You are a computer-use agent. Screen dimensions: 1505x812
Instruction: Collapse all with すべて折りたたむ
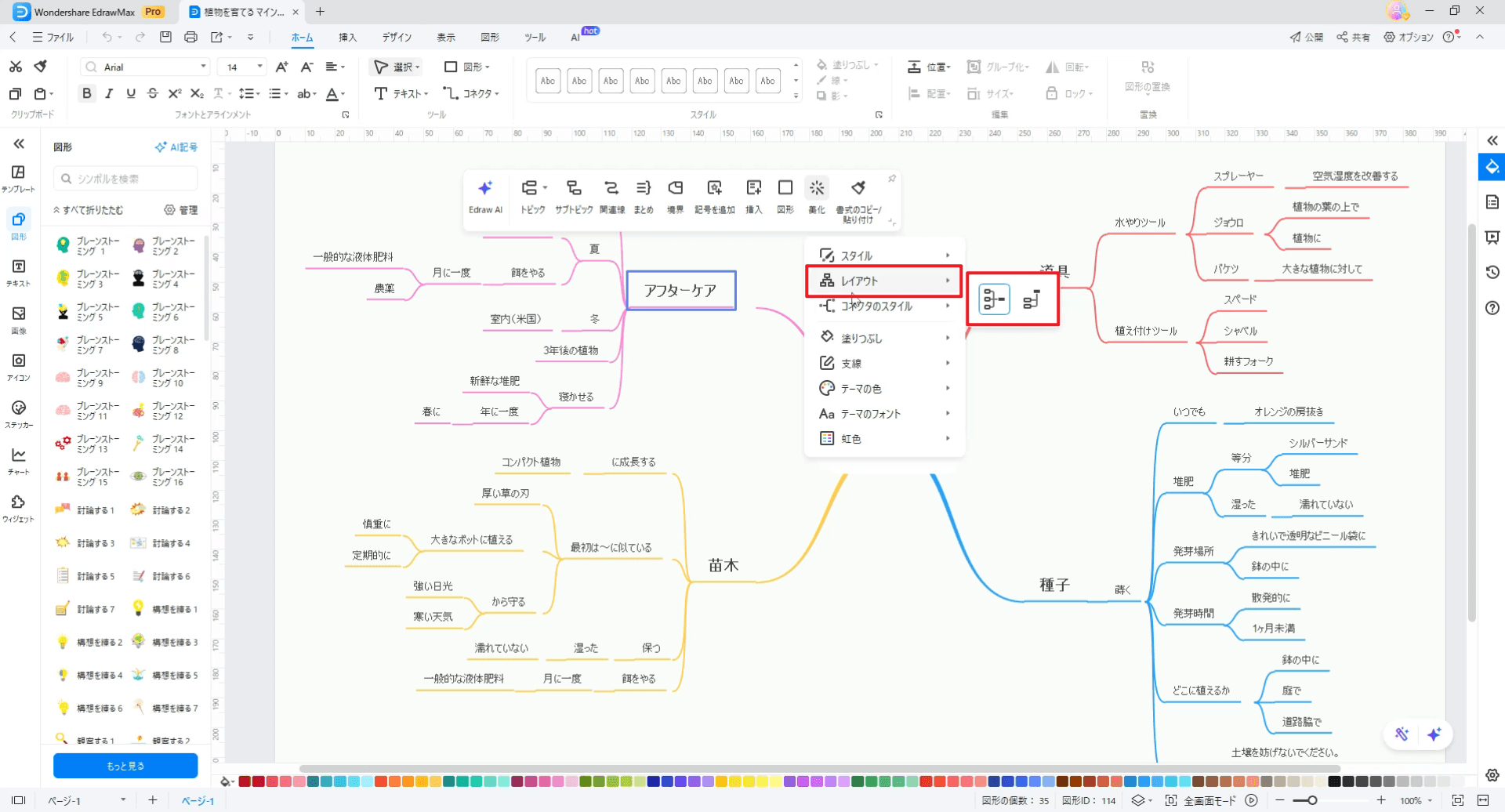(88, 210)
